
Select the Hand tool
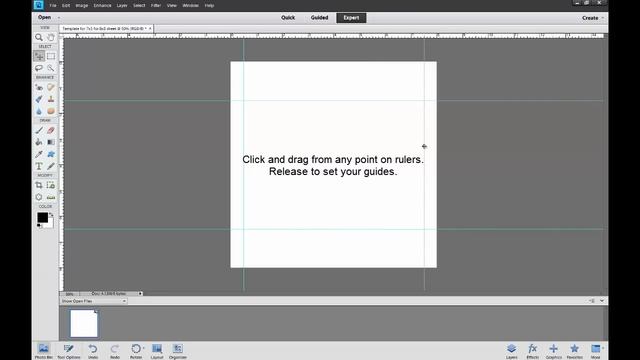[51, 38]
